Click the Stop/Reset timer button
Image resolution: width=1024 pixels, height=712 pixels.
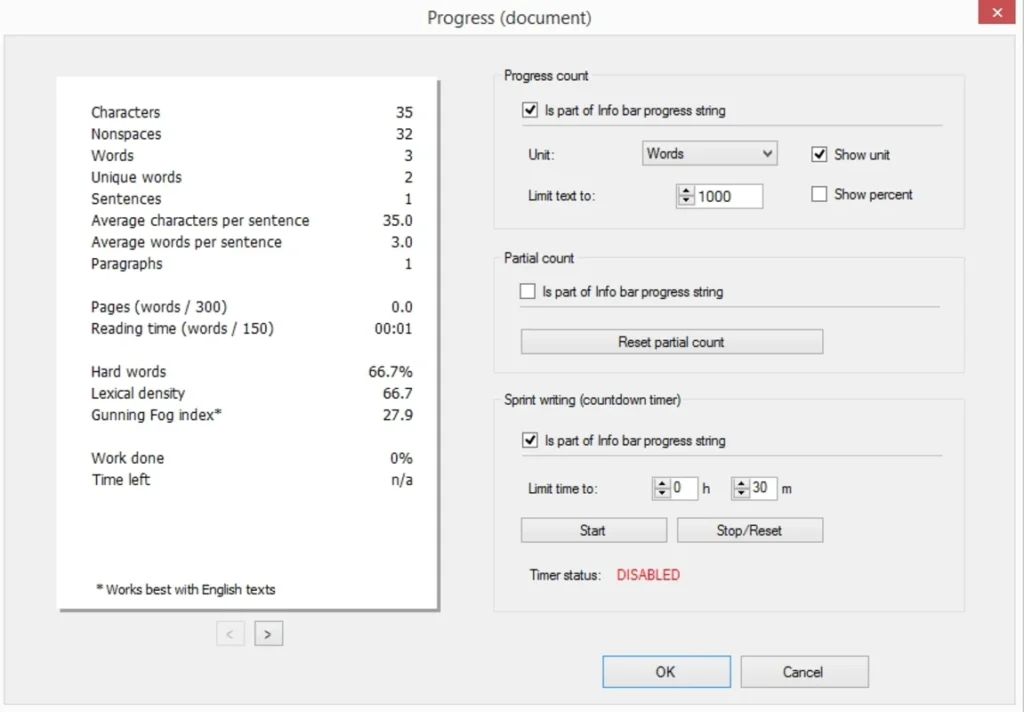point(750,530)
